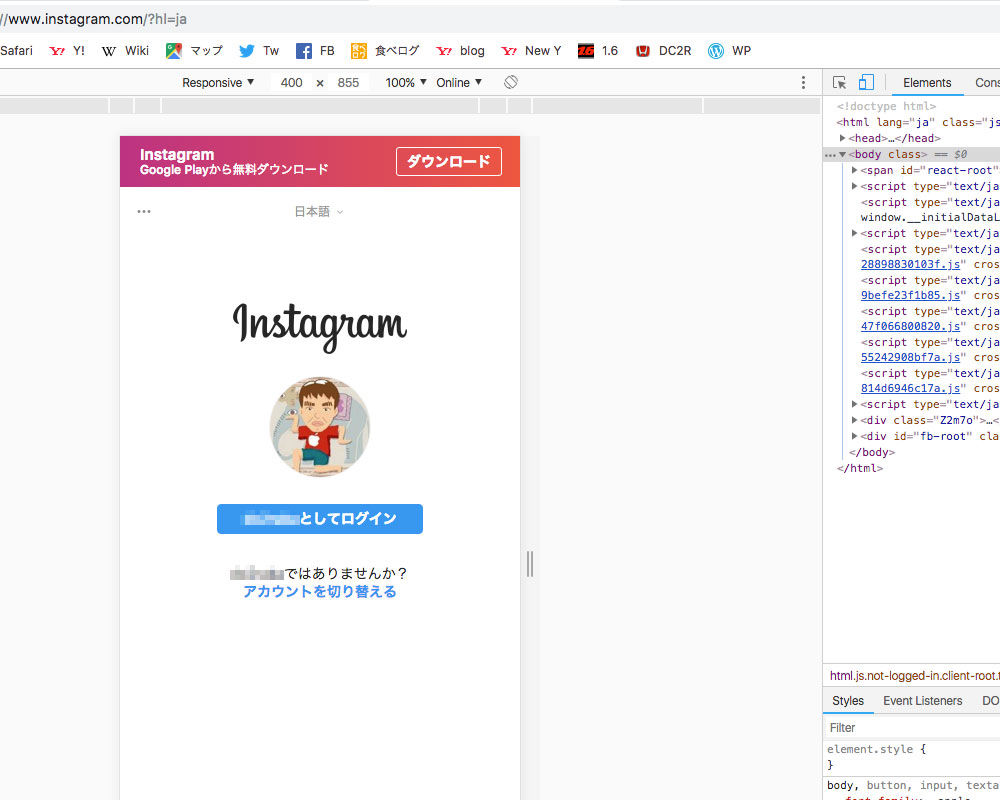This screenshot has height=800, width=1000.
Task: Open the 814d6946c17a.js script link
Action: pos(910,389)
